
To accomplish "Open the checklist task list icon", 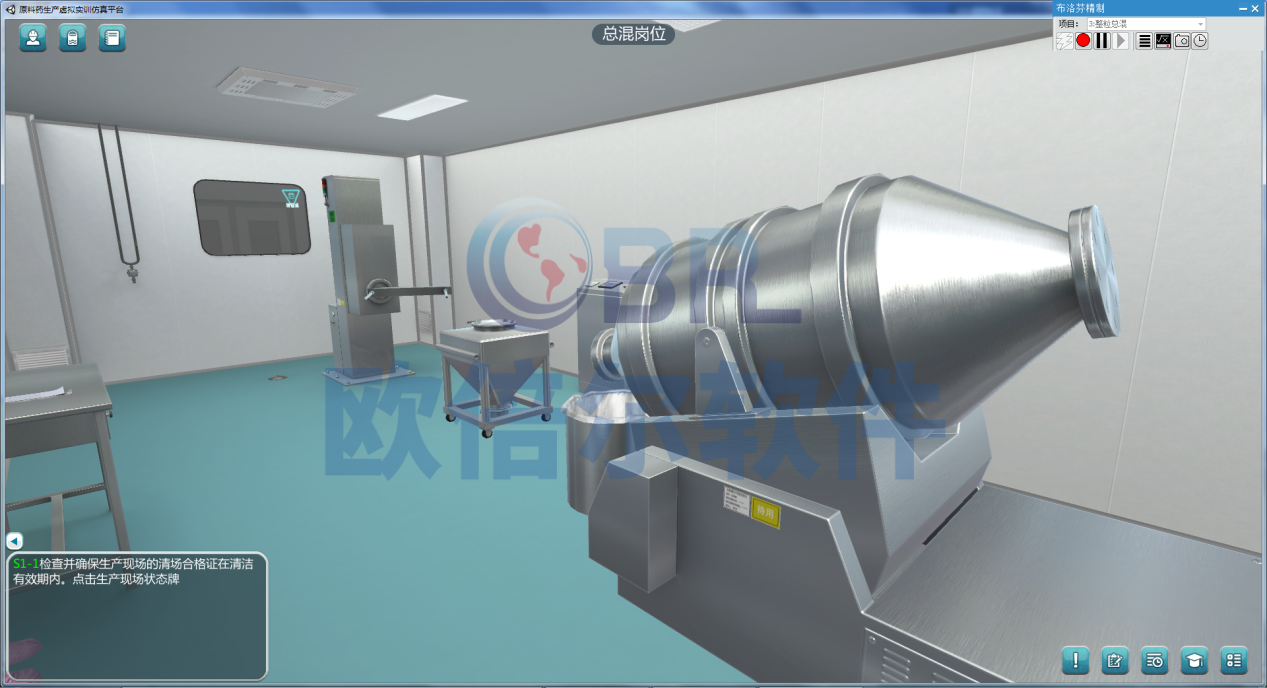I will pos(1234,660).
